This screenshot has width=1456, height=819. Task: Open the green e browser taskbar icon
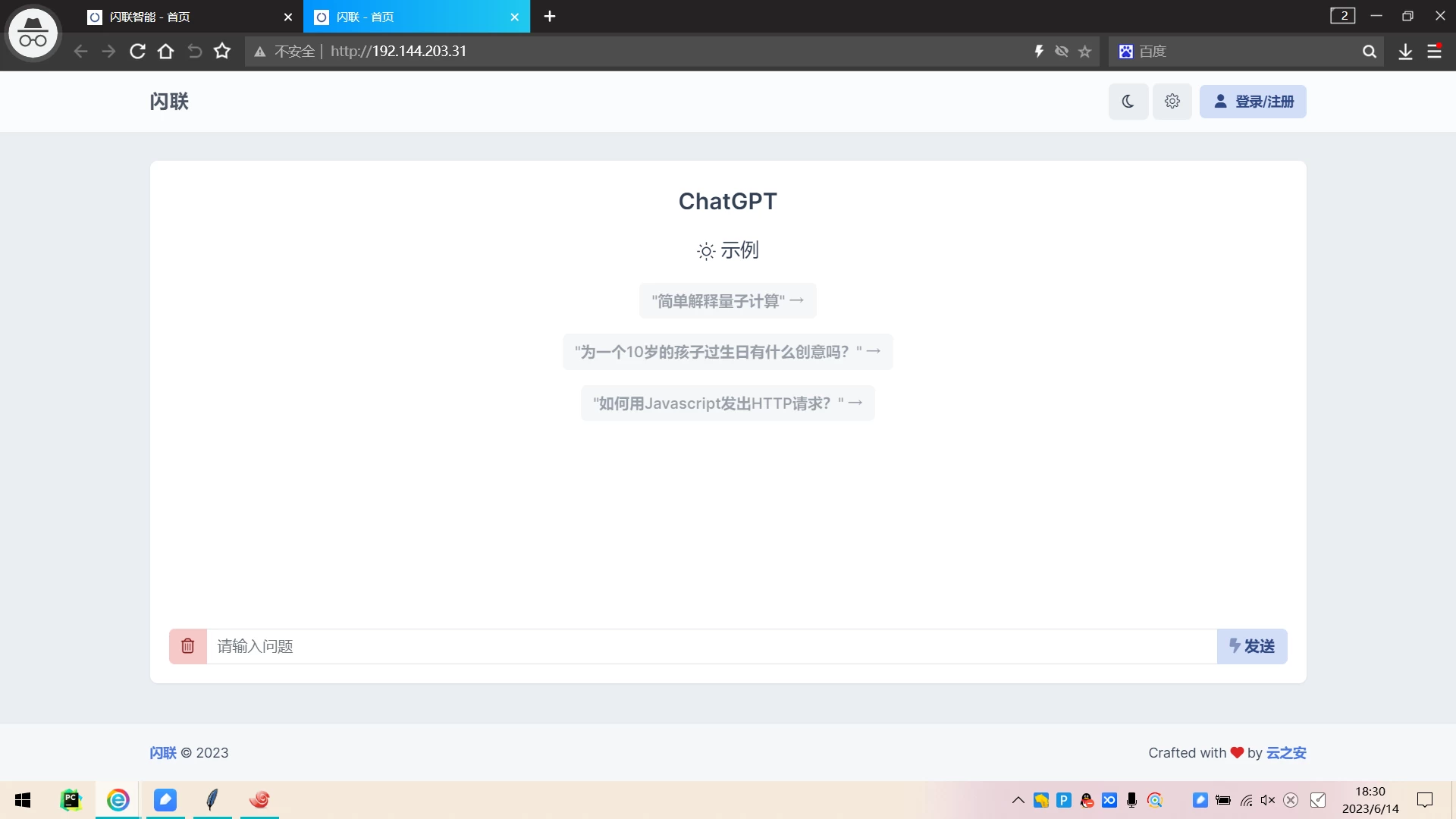point(118,800)
